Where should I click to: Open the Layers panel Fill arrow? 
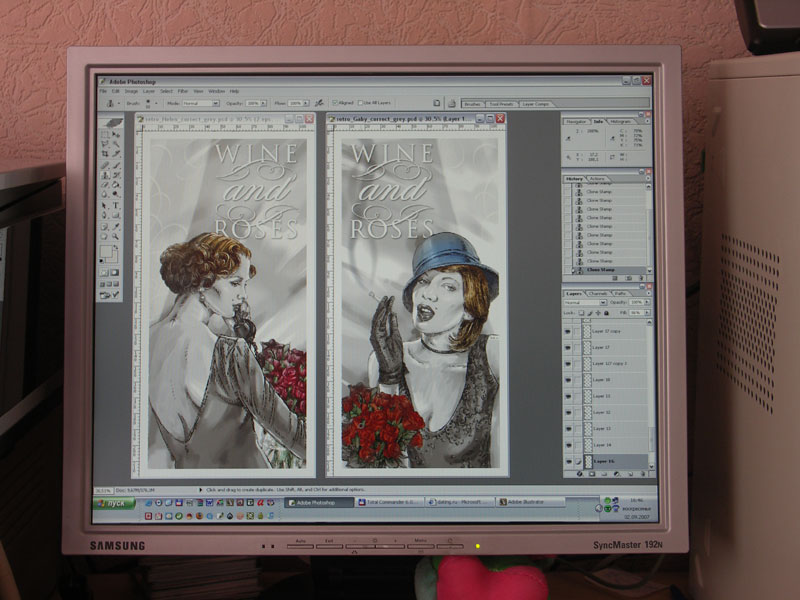tap(647, 313)
